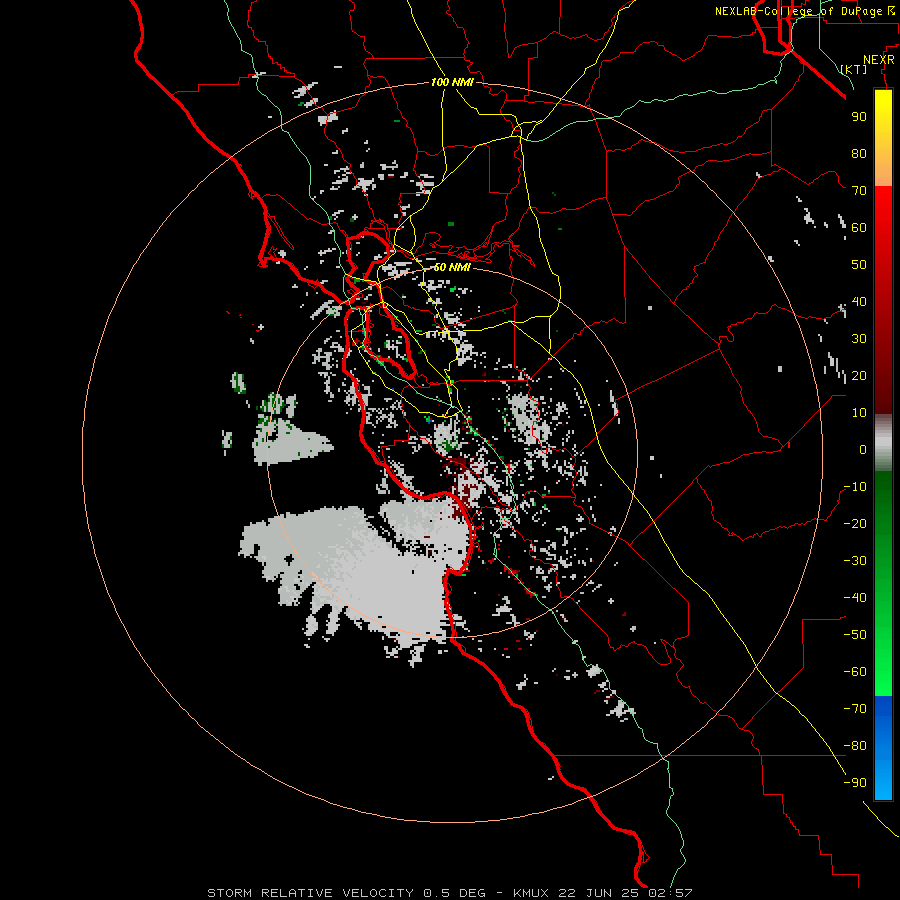This screenshot has height=900, width=900.
Task: Select the positive 70 scale label
Action: 859,191
